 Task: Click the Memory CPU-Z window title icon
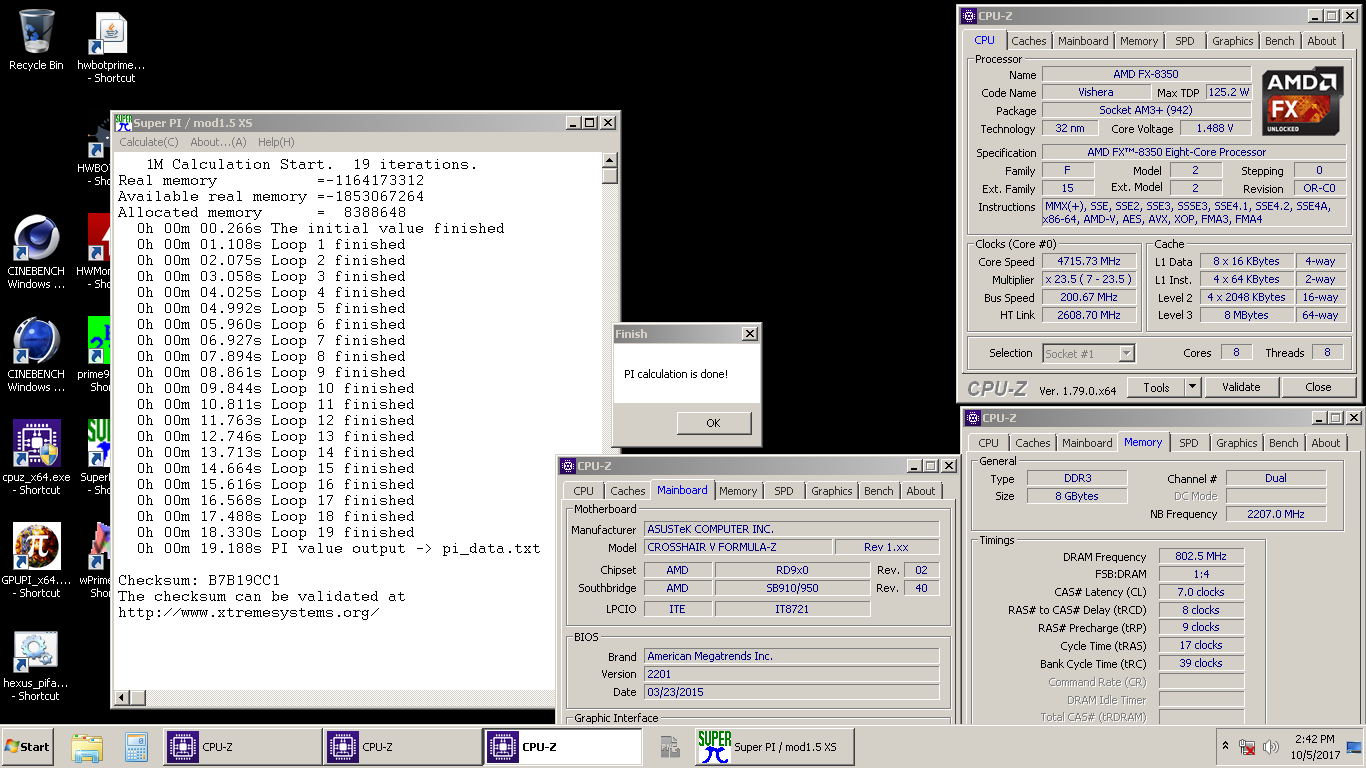pyautogui.click(x=972, y=418)
